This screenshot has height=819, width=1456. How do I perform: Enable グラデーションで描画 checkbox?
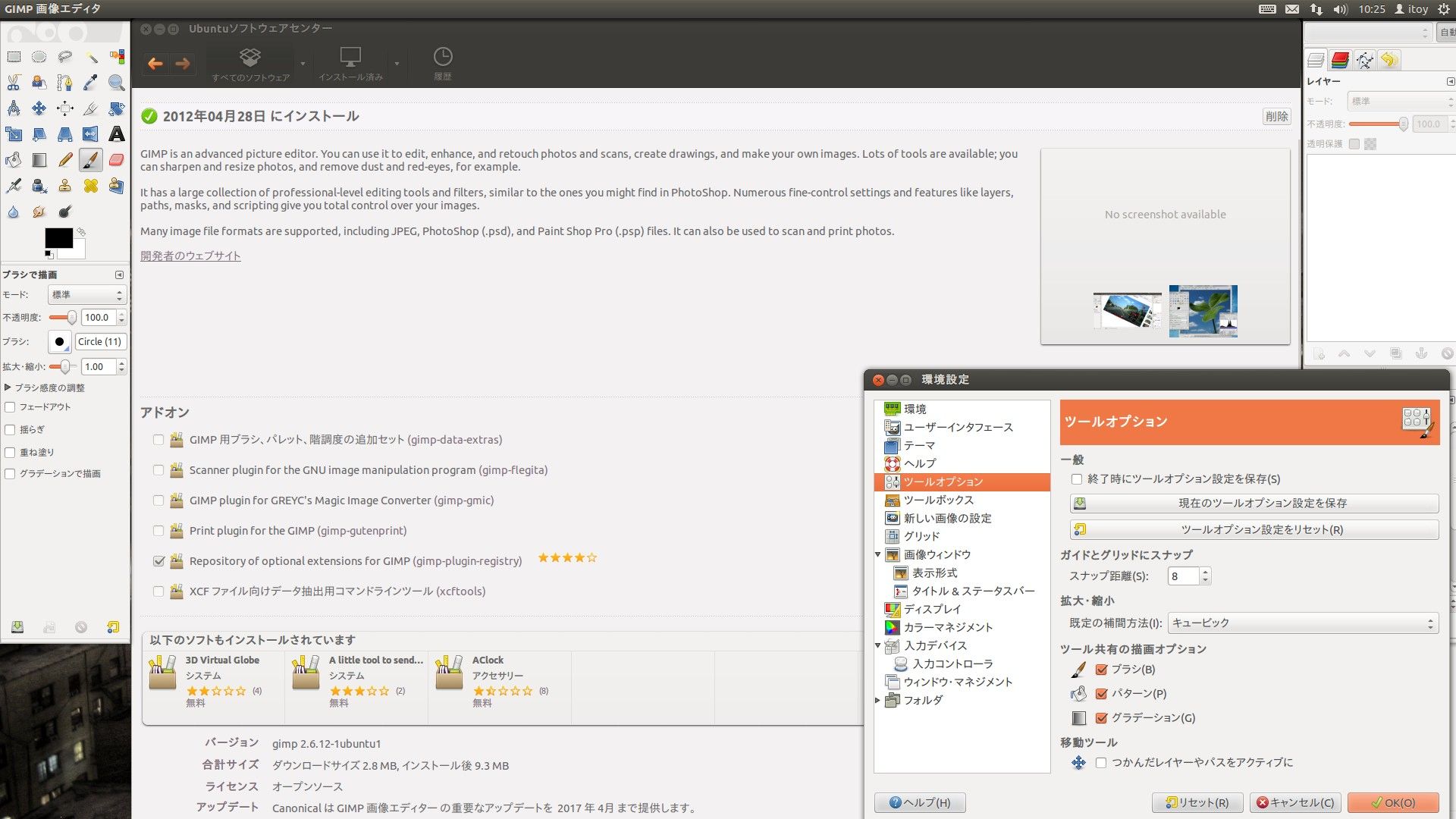(11, 474)
